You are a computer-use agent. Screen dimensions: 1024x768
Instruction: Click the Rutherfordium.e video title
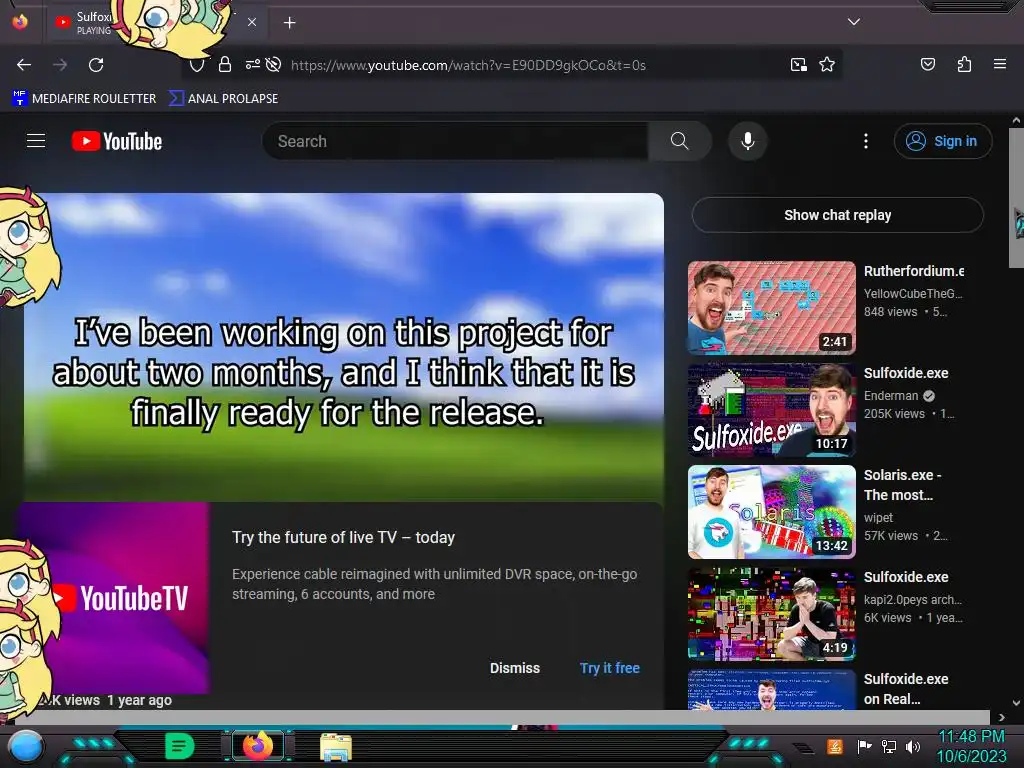click(914, 271)
